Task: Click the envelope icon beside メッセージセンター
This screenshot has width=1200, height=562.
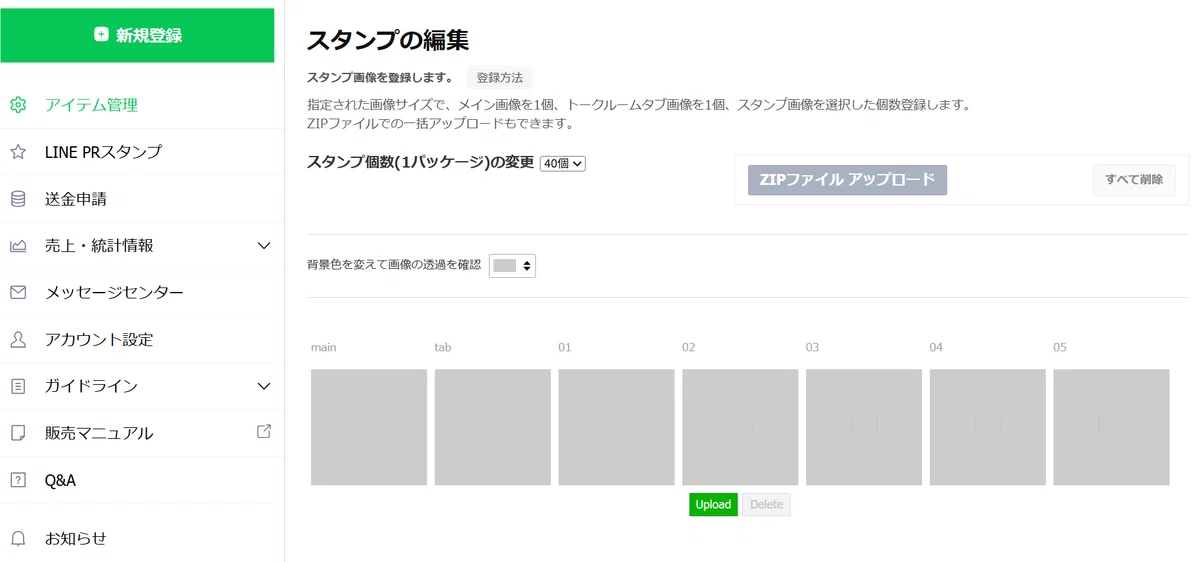Action: pos(18,293)
